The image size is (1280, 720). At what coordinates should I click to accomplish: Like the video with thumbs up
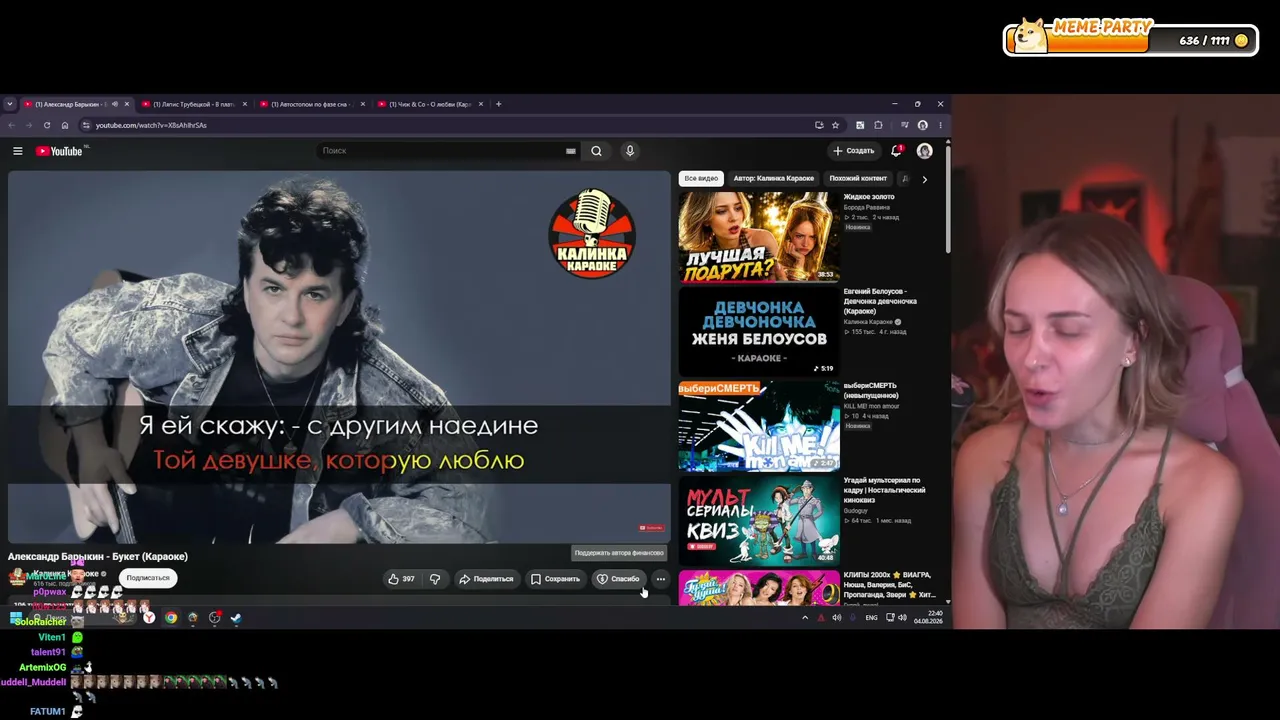click(402, 579)
